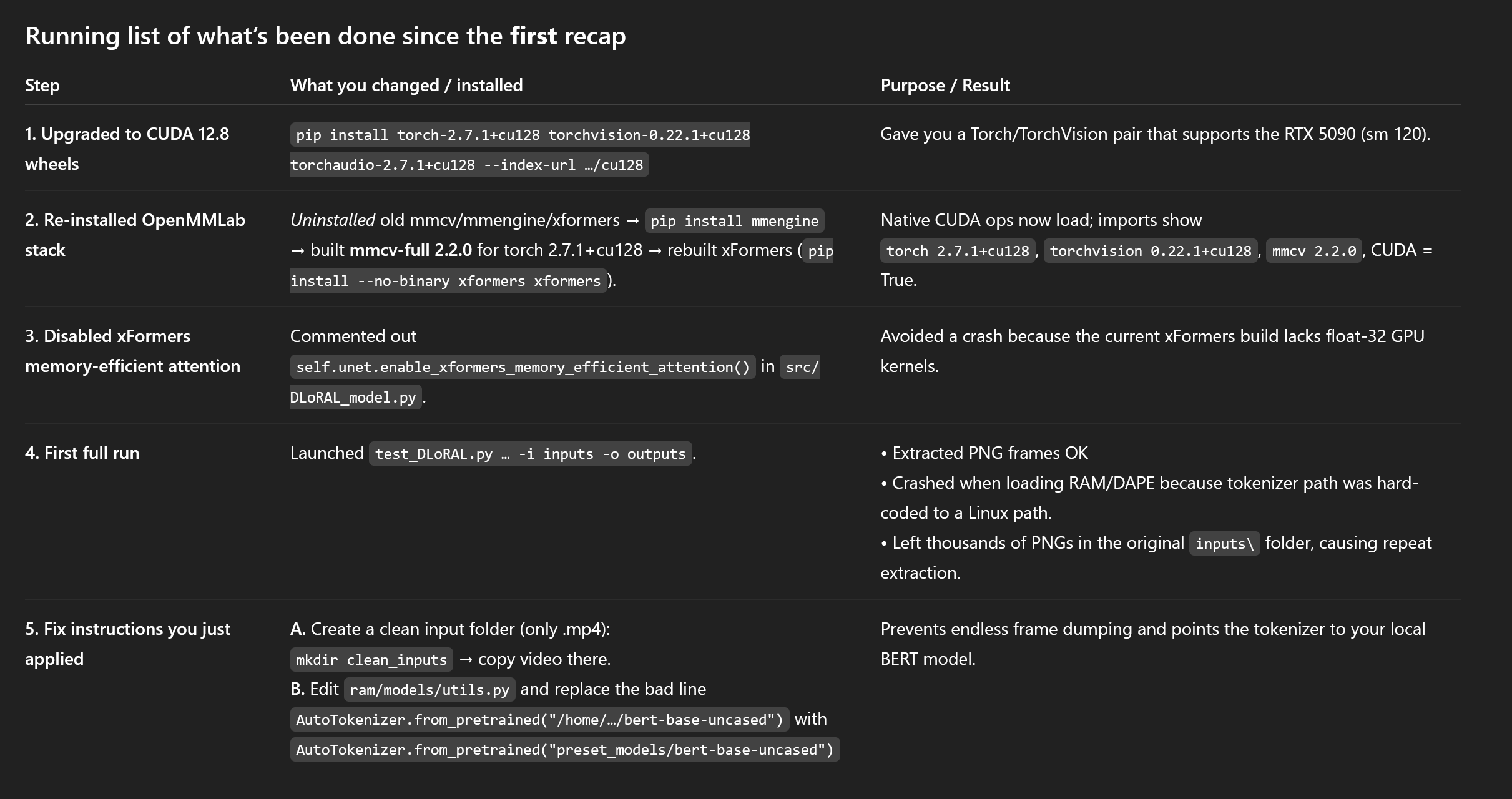Click the '4. First full run' step cell

[82, 453]
